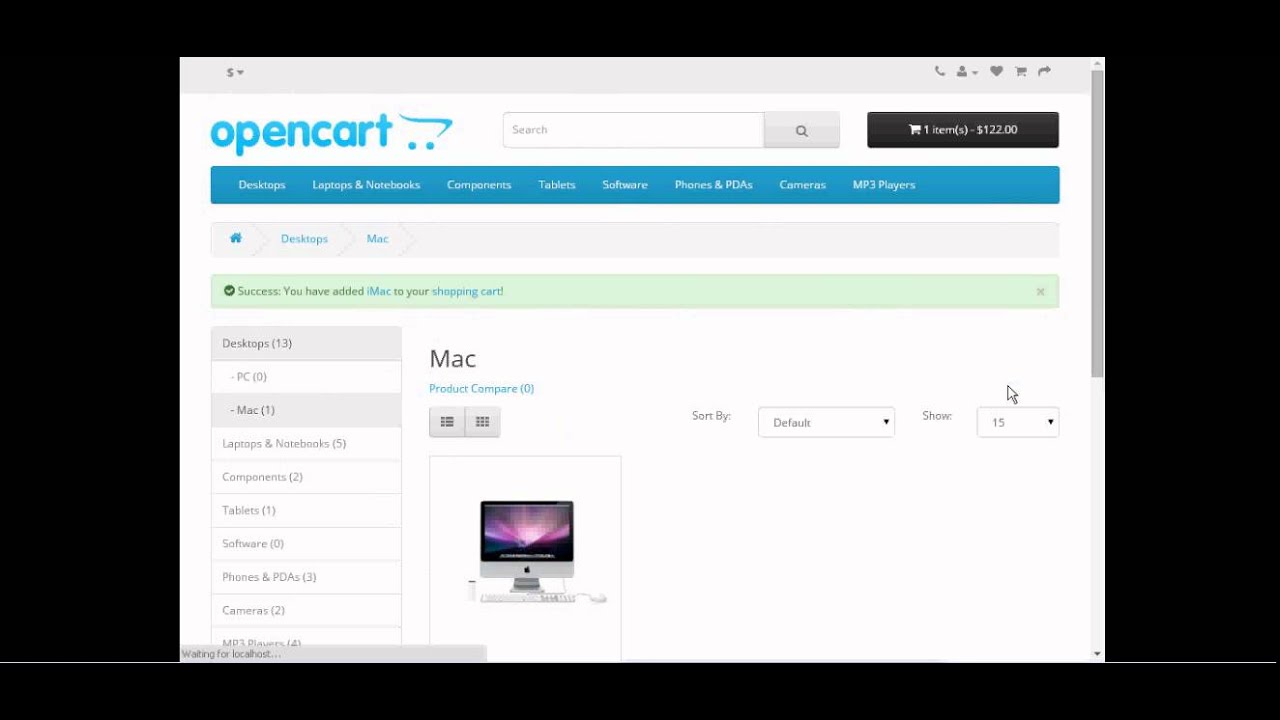Select PC (0) subcategory
This screenshot has height=720, width=1280.
coord(306,377)
